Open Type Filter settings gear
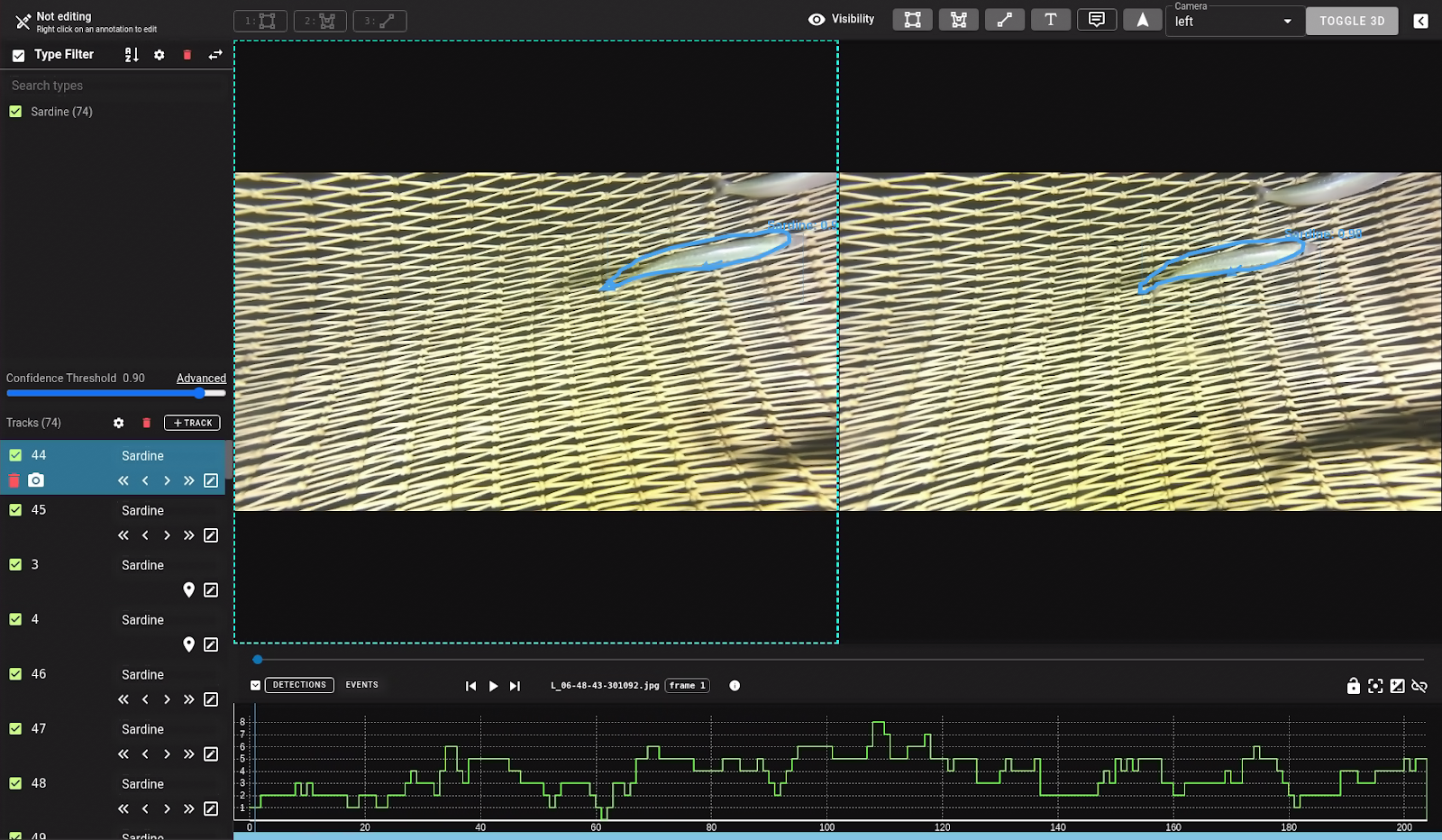1442x840 pixels. (x=160, y=55)
